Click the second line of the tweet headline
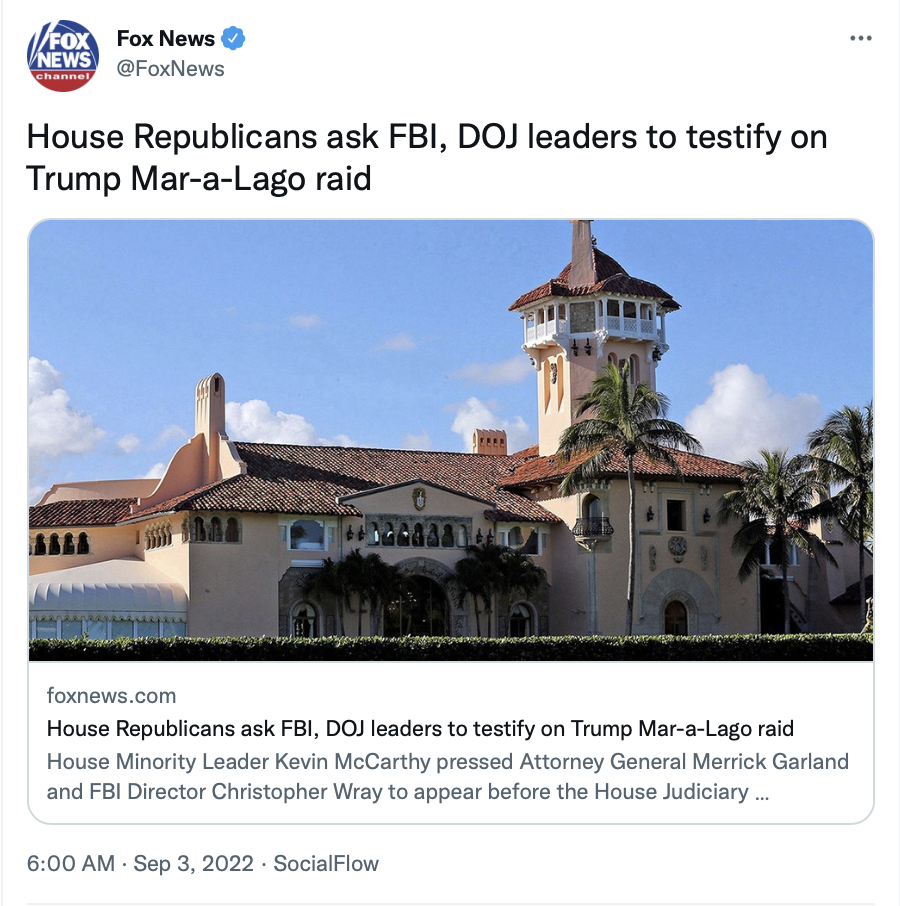 199,178
